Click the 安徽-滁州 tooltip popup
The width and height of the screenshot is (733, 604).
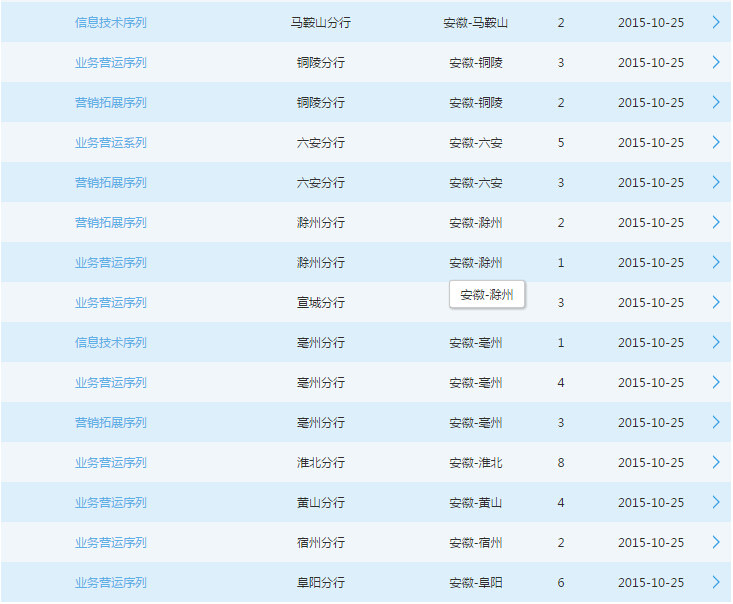tap(486, 295)
